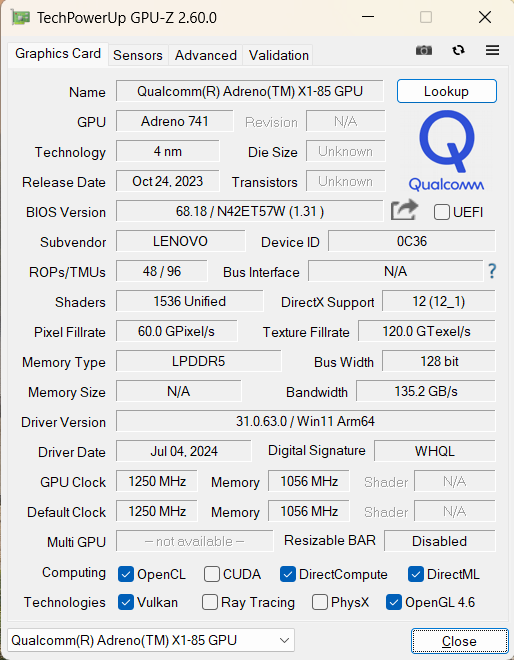The width and height of the screenshot is (514, 660).
Task: Click the BIOS export share icon
Action: point(404,210)
